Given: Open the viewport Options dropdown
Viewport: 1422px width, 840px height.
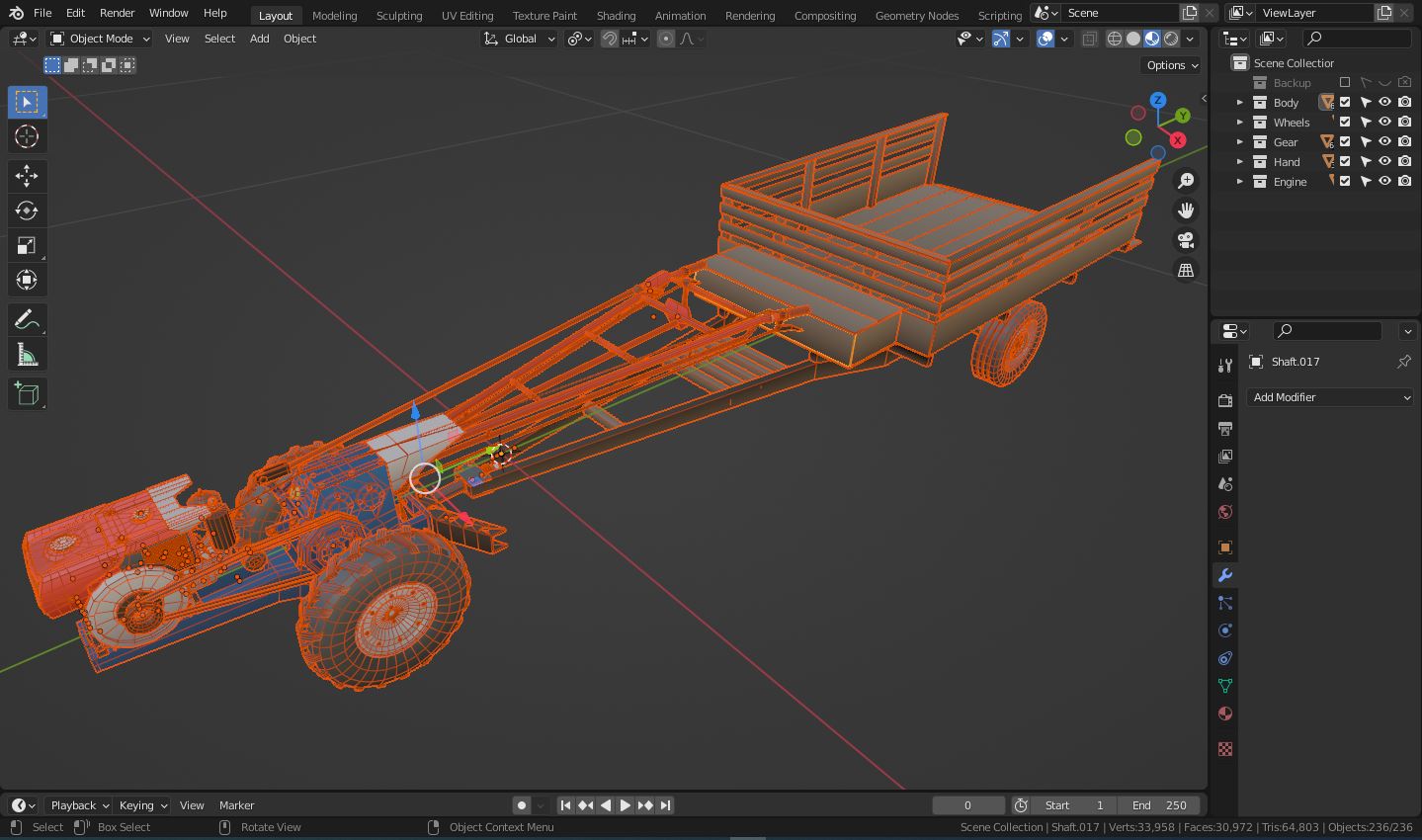Looking at the screenshot, I should [x=1172, y=65].
